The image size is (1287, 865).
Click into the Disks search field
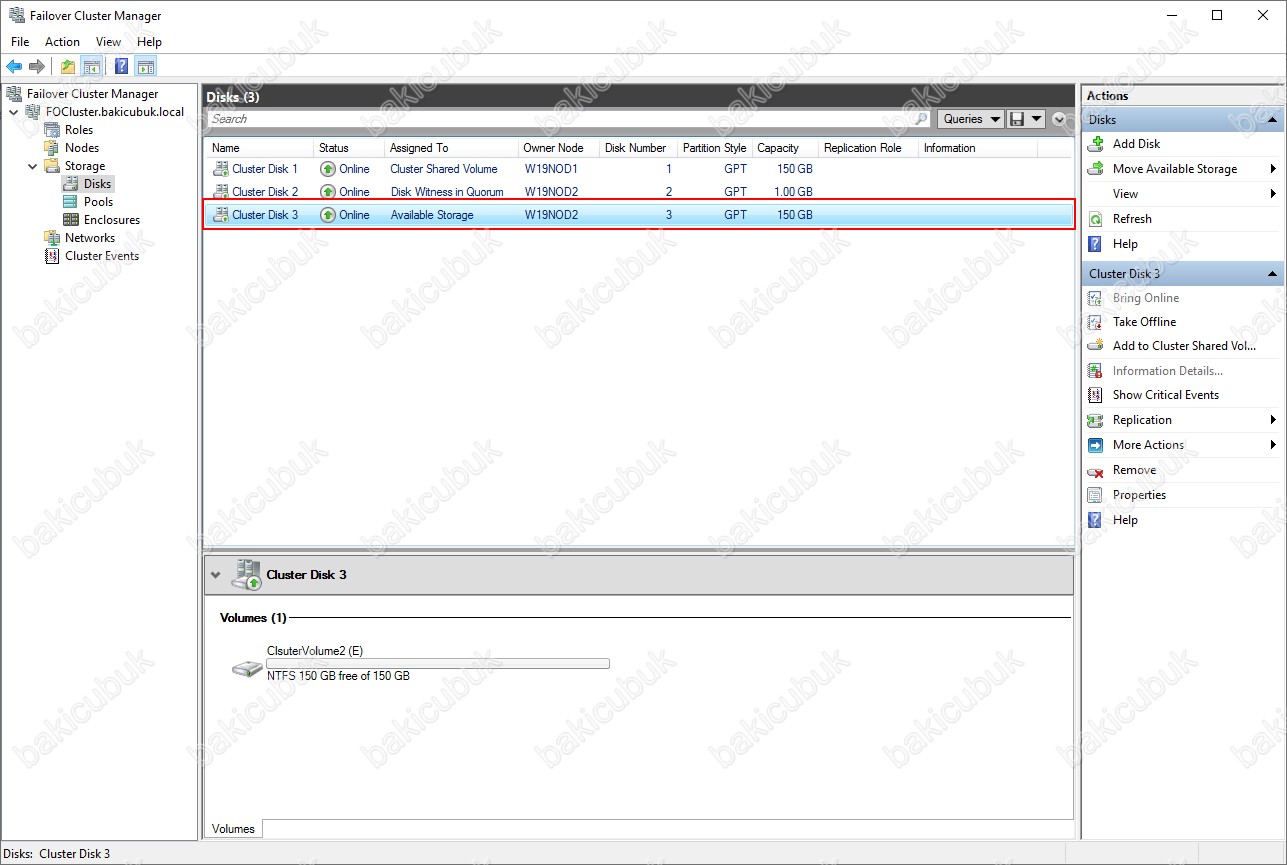coord(560,119)
